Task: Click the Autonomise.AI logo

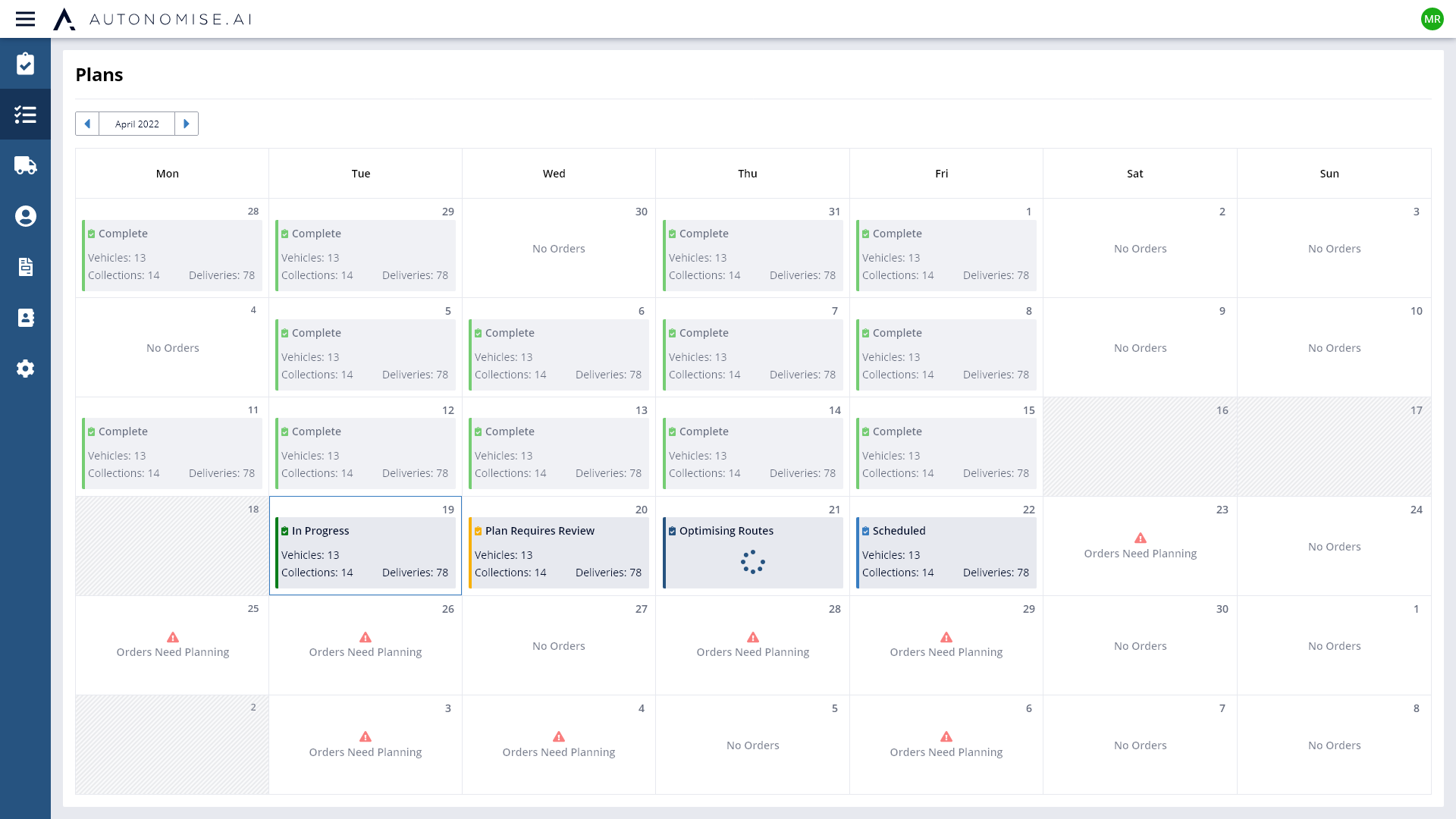Action: click(x=152, y=19)
